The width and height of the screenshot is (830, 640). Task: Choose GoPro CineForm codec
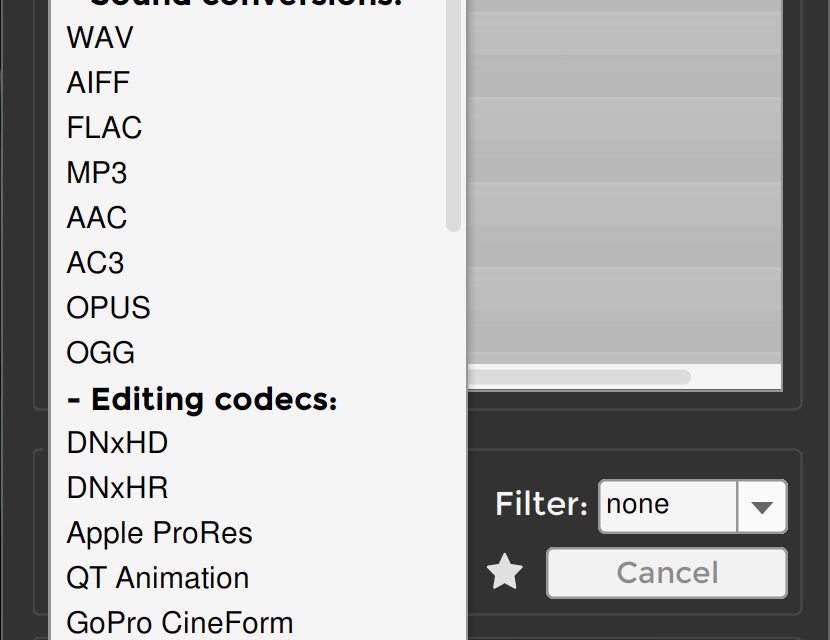tap(179, 623)
